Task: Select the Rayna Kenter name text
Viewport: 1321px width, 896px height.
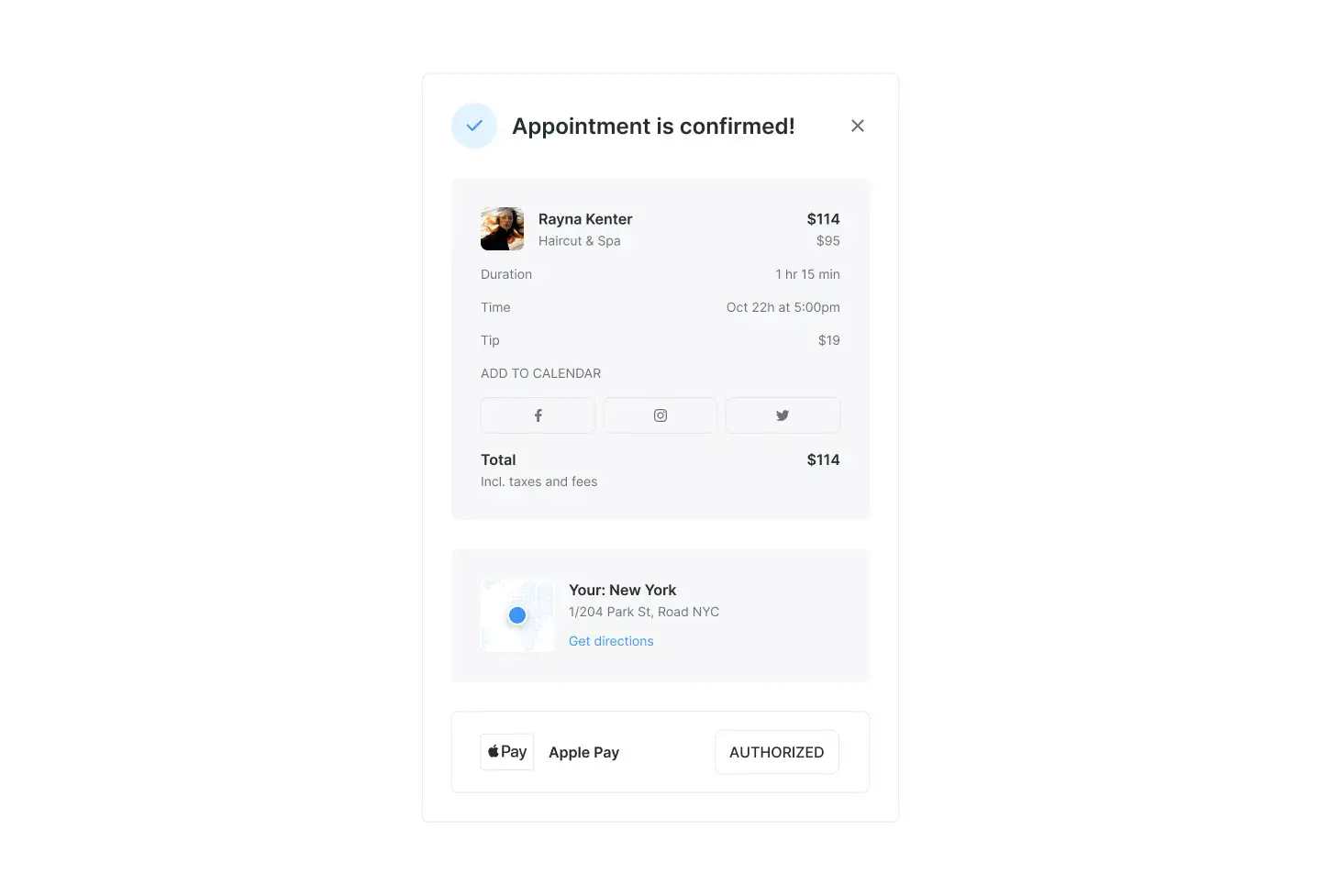Action: pos(585,219)
